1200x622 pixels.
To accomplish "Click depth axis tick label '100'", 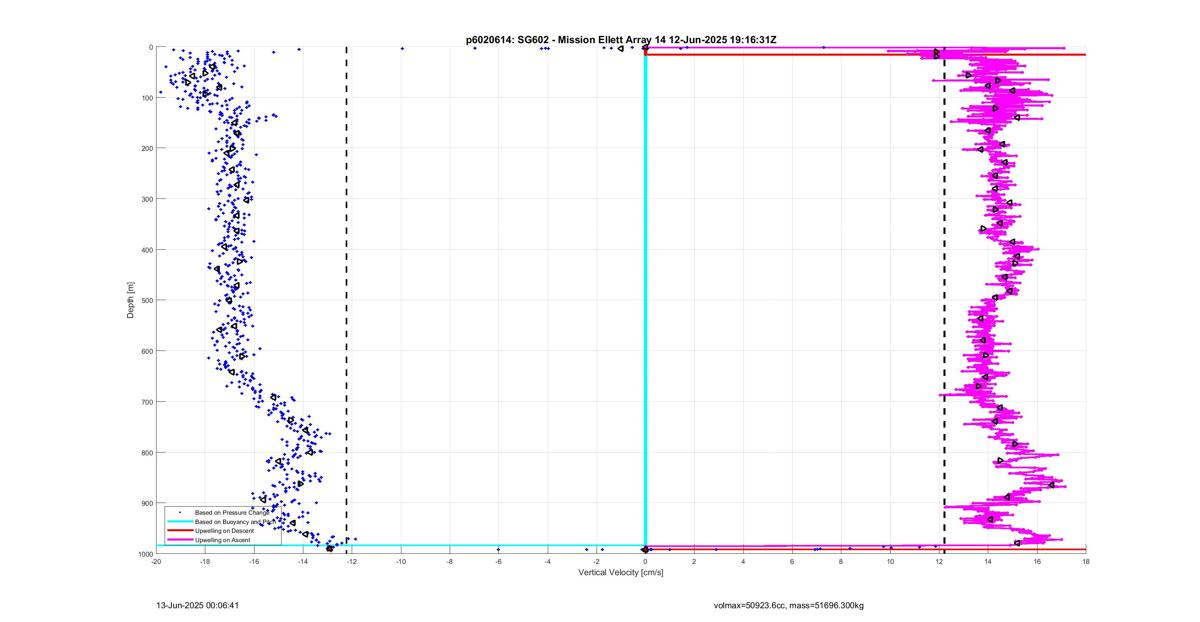I will [x=146, y=98].
